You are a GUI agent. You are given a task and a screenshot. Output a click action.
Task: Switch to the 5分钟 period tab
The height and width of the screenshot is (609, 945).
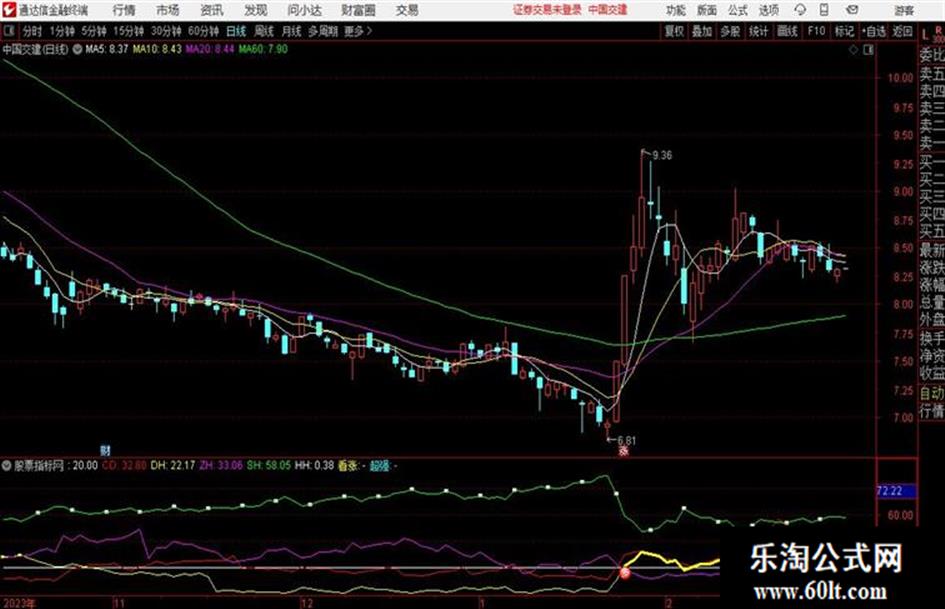coord(93,31)
